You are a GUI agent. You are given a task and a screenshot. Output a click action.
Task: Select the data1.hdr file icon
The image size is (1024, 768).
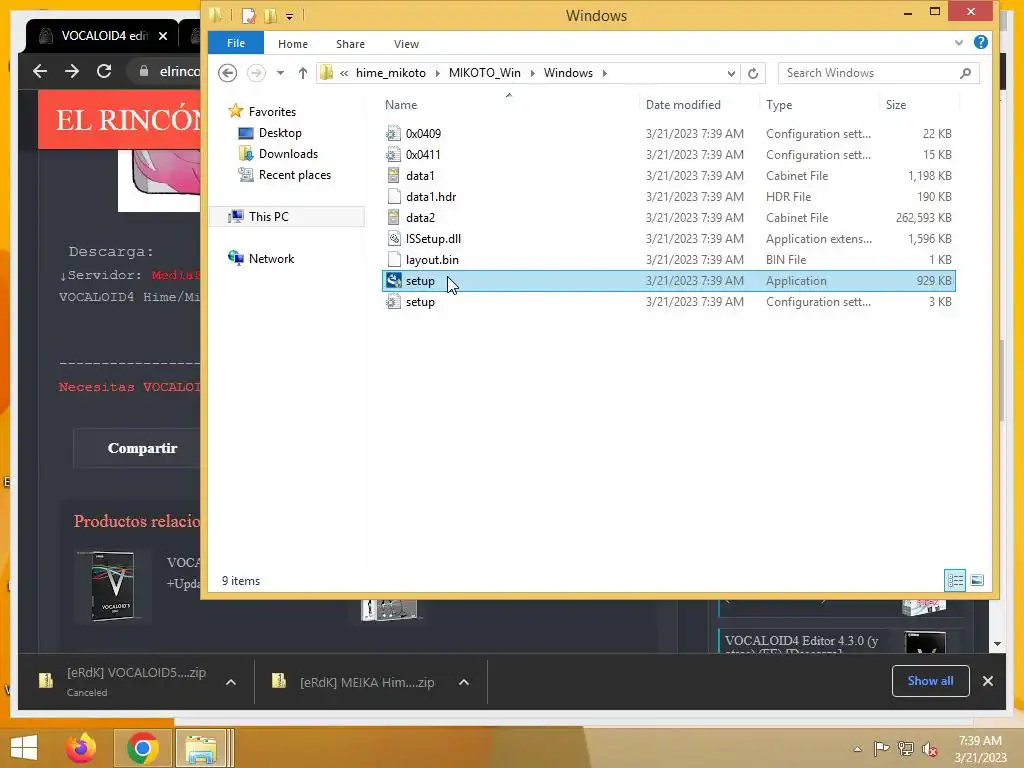point(393,197)
